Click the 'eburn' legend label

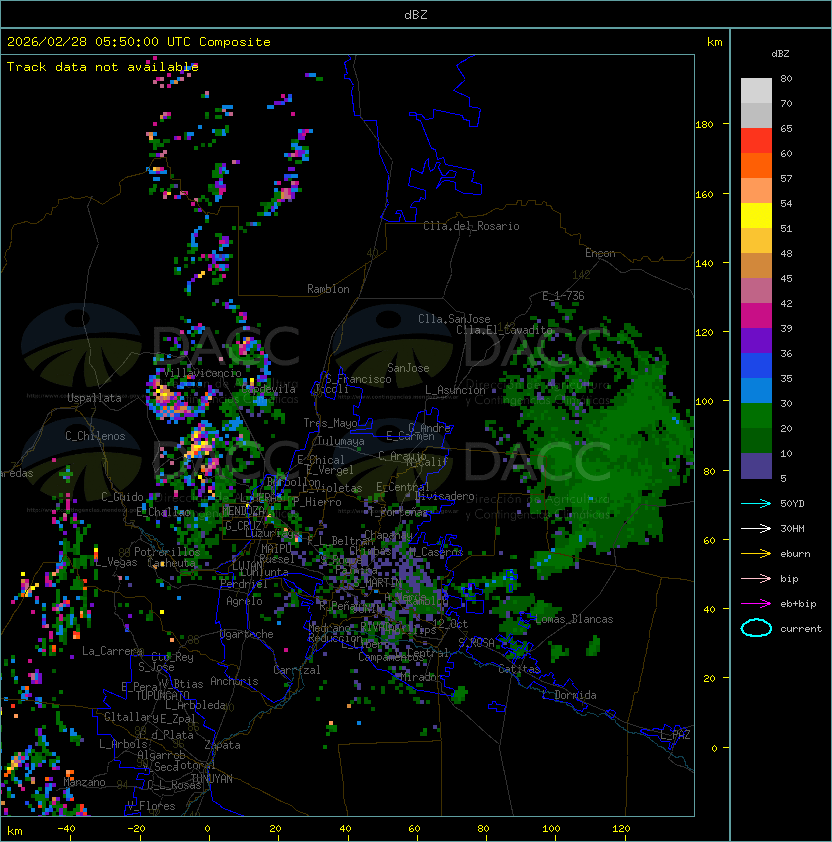795,554
